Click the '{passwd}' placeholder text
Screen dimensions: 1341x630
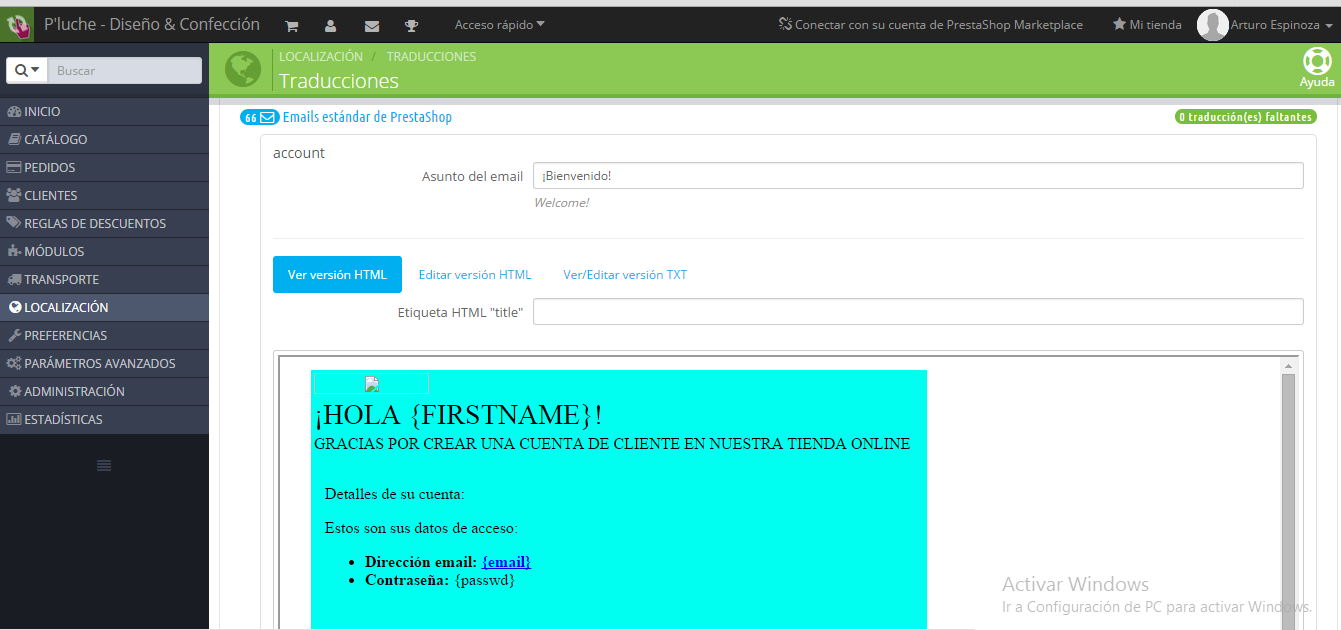click(x=485, y=580)
